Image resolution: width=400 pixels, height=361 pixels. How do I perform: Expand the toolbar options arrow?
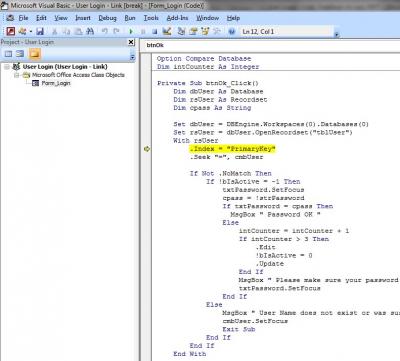coord(336,34)
